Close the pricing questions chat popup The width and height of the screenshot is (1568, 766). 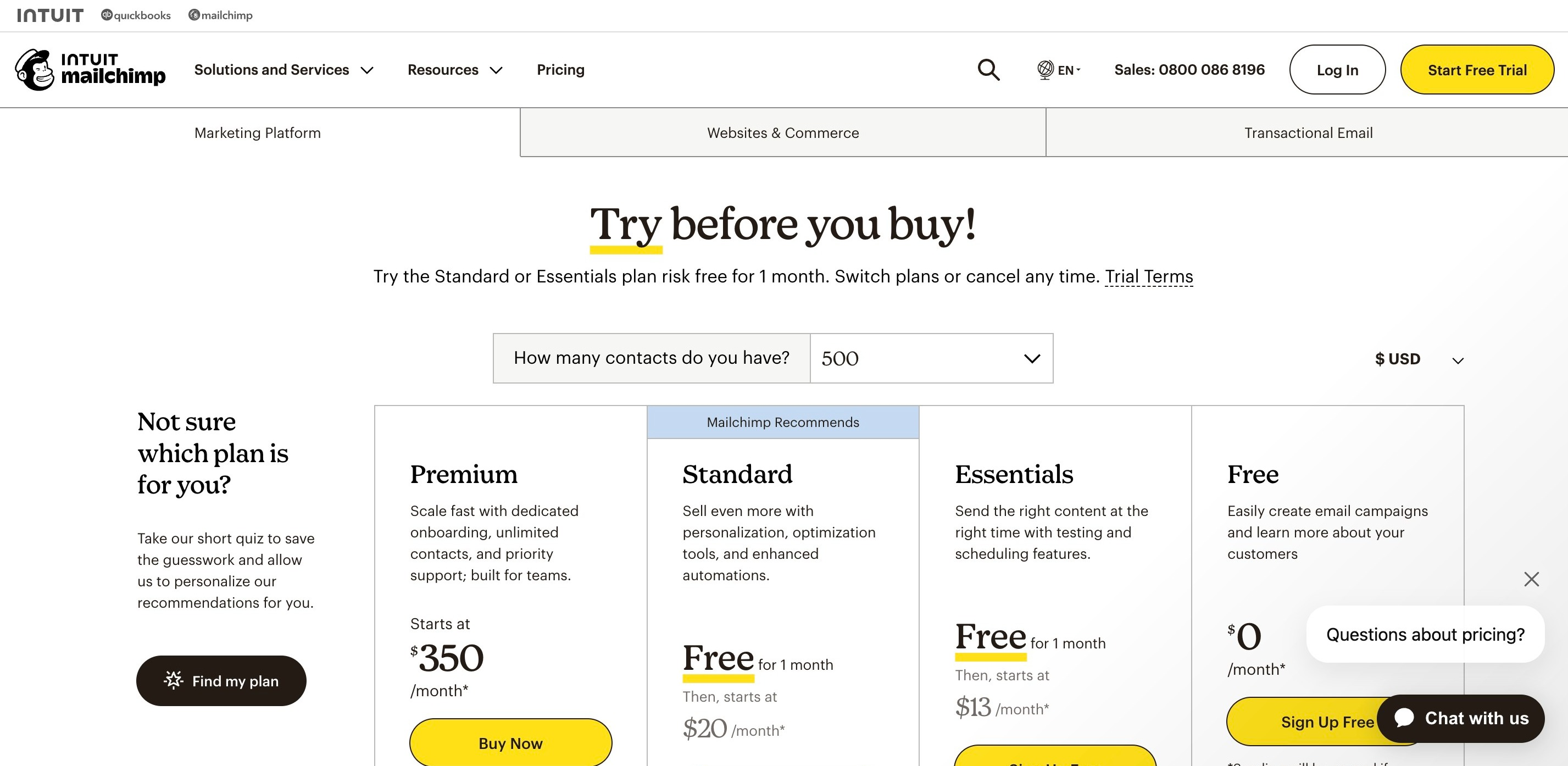(x=1531, y=579)
